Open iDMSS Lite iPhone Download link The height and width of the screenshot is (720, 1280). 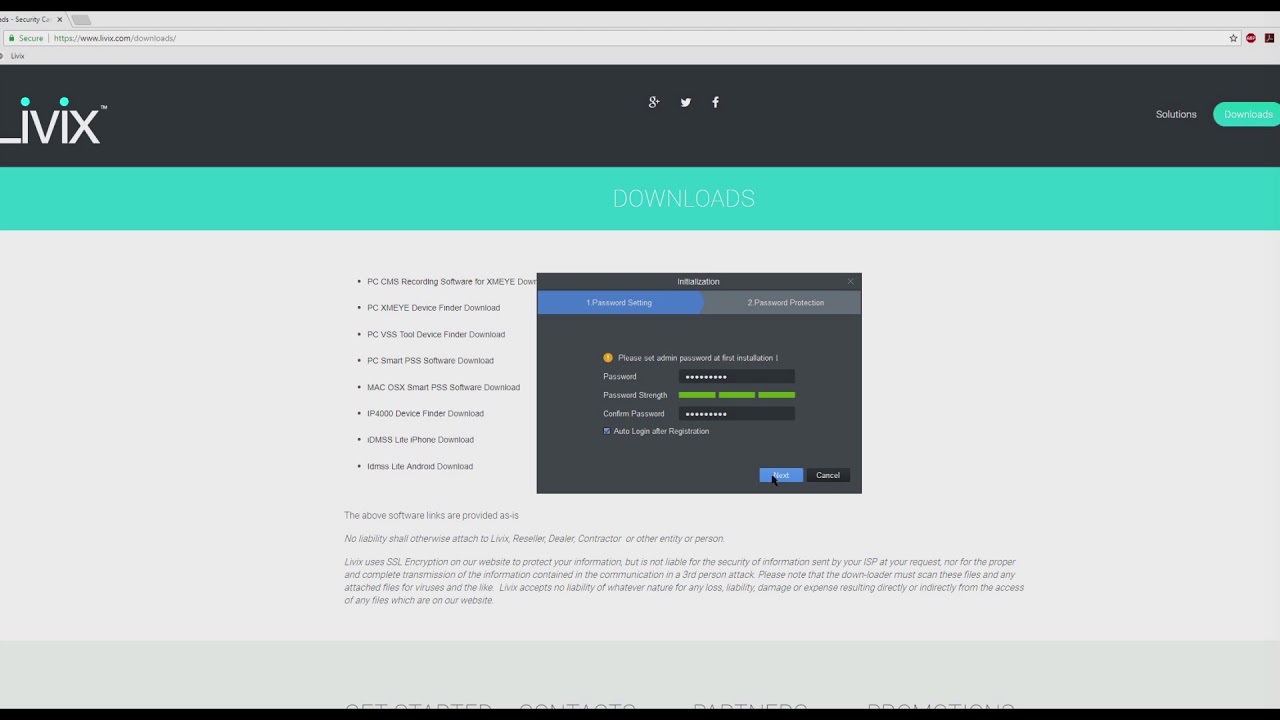pos(420,440)
